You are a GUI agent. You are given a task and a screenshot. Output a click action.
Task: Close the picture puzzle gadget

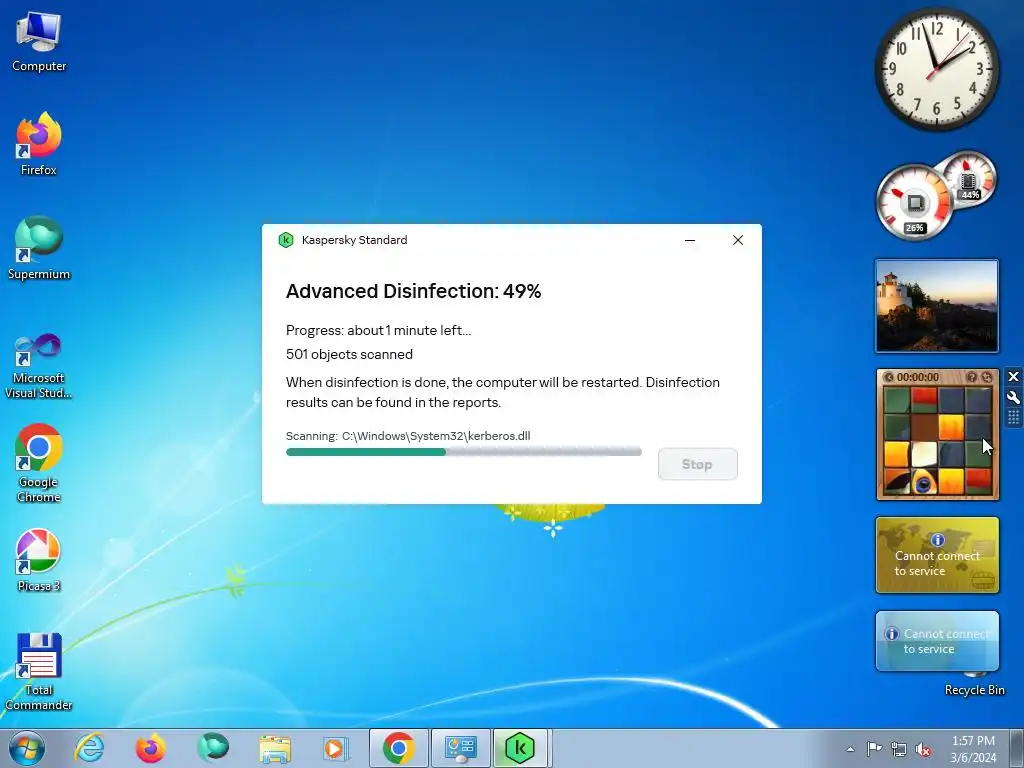click(x=1013, y=377)
